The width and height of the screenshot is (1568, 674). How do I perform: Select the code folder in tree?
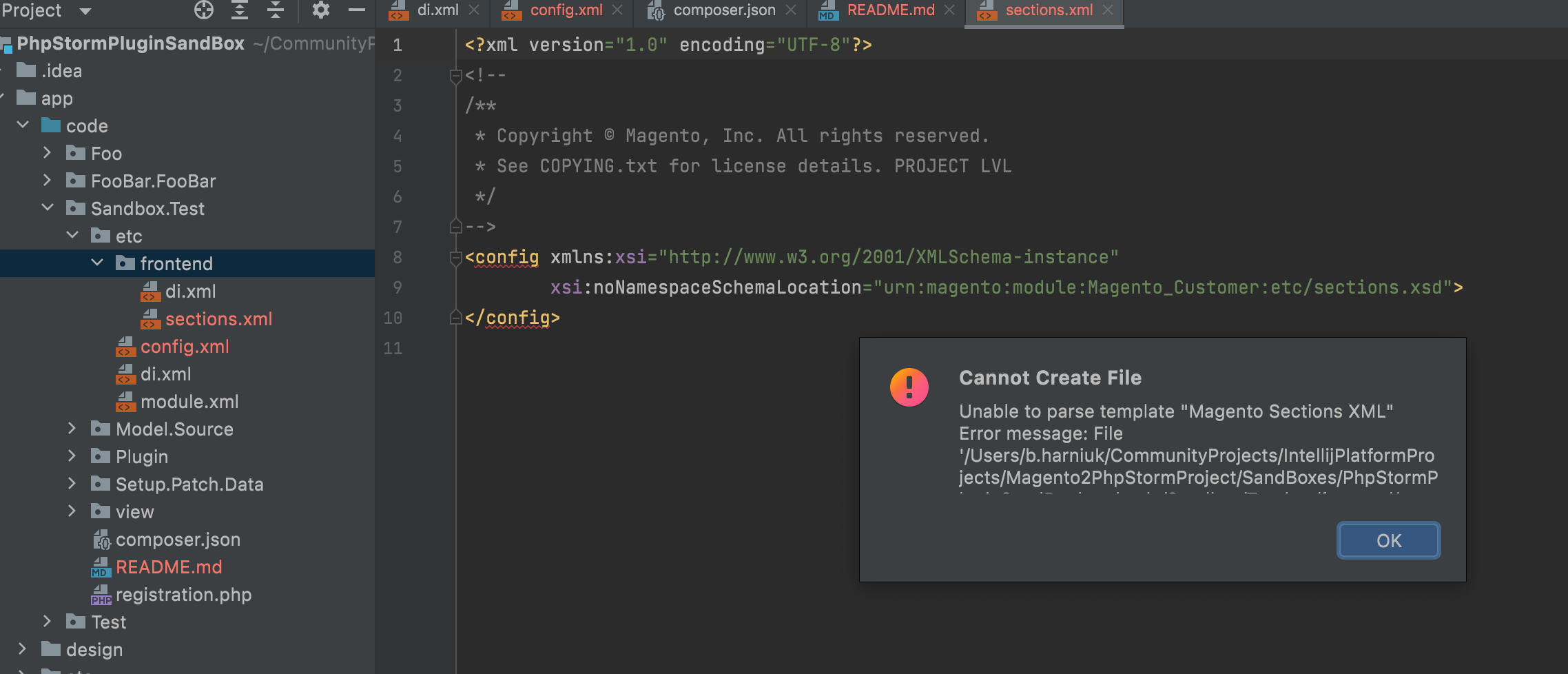(87, 126)
